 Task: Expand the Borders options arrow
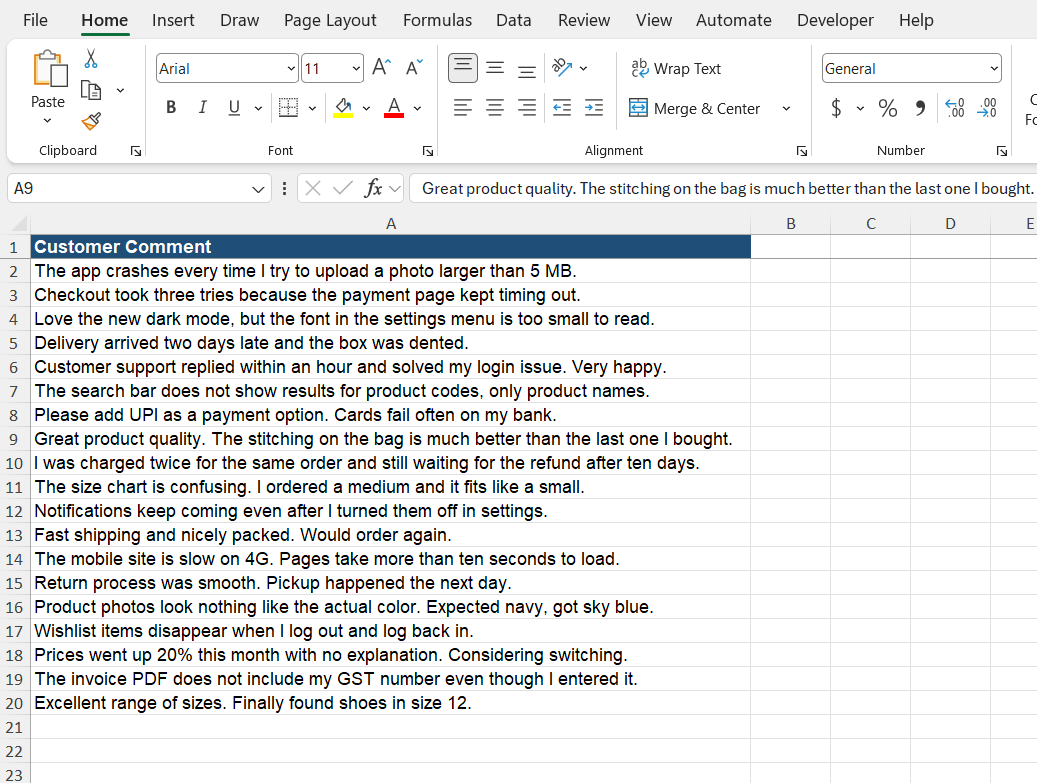click(x=312, y=108)
